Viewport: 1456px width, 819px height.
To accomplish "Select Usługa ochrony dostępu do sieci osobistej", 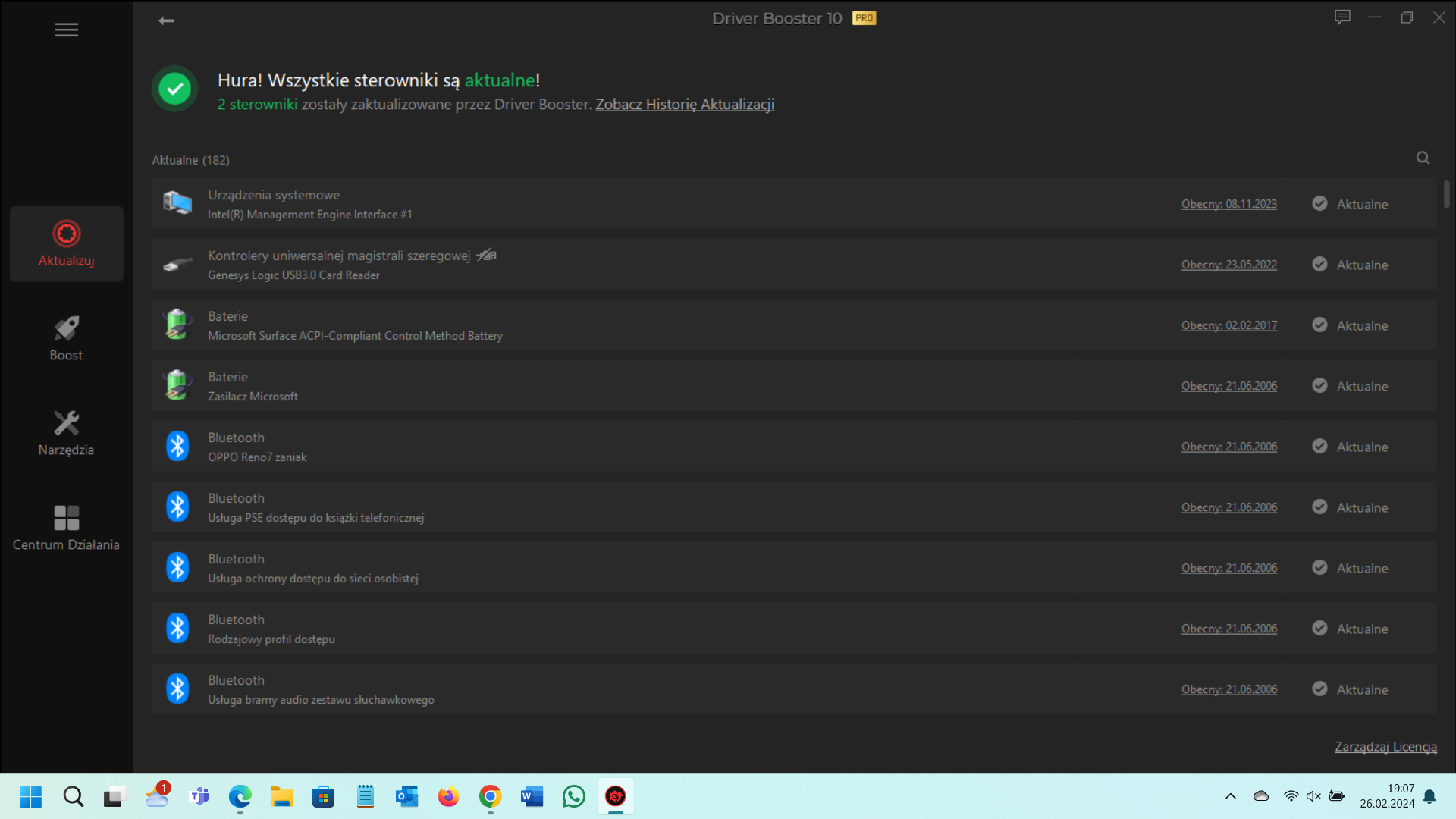I will (x=313, y=579).
